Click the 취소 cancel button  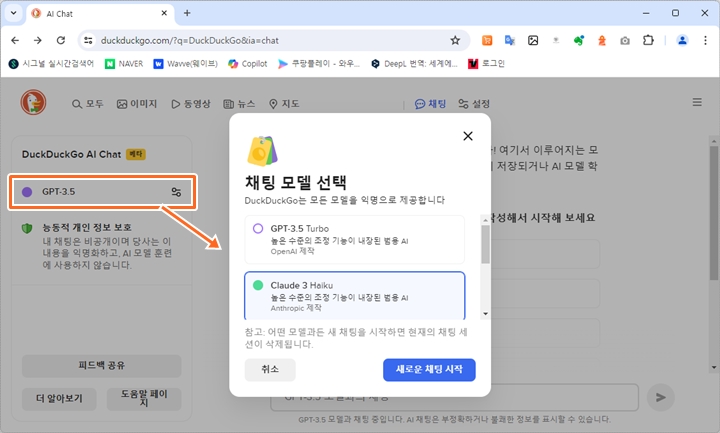coord(270,369)
